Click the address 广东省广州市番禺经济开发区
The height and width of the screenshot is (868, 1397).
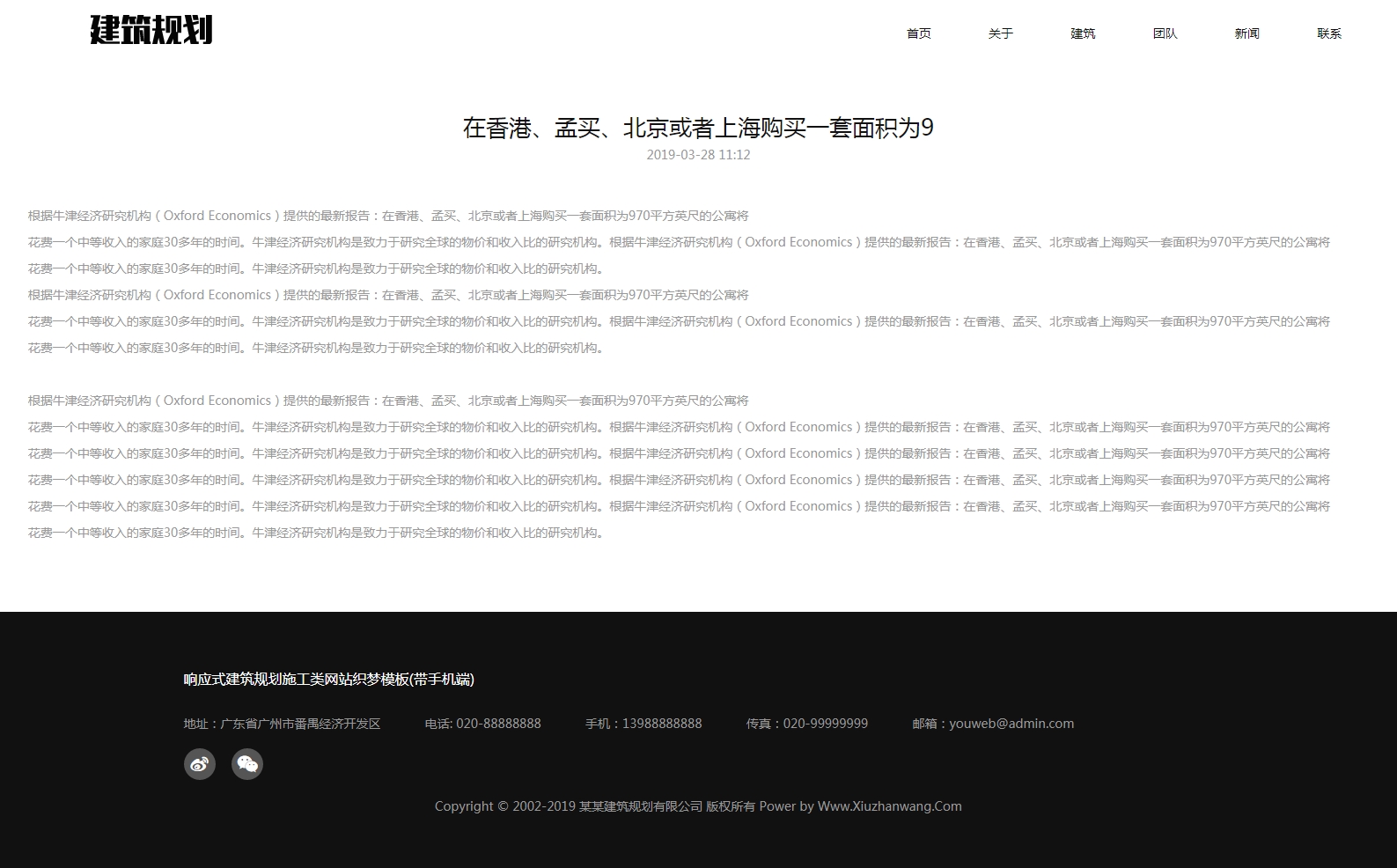300,724
